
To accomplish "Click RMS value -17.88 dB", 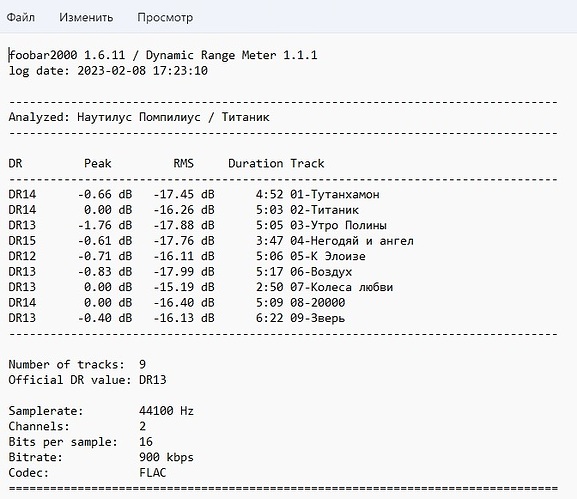I will coord(184,225).
